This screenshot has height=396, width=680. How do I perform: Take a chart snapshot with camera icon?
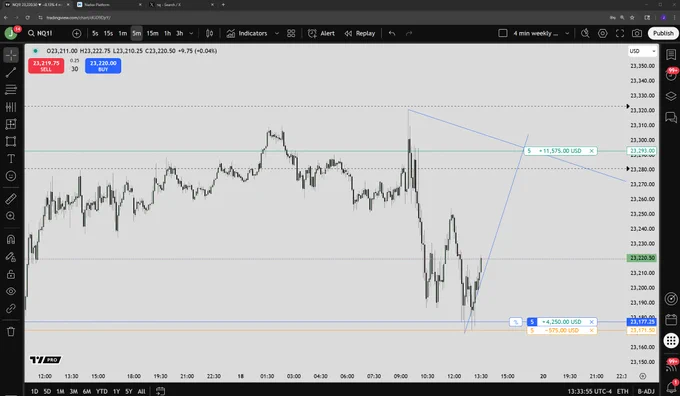[637, 33]
